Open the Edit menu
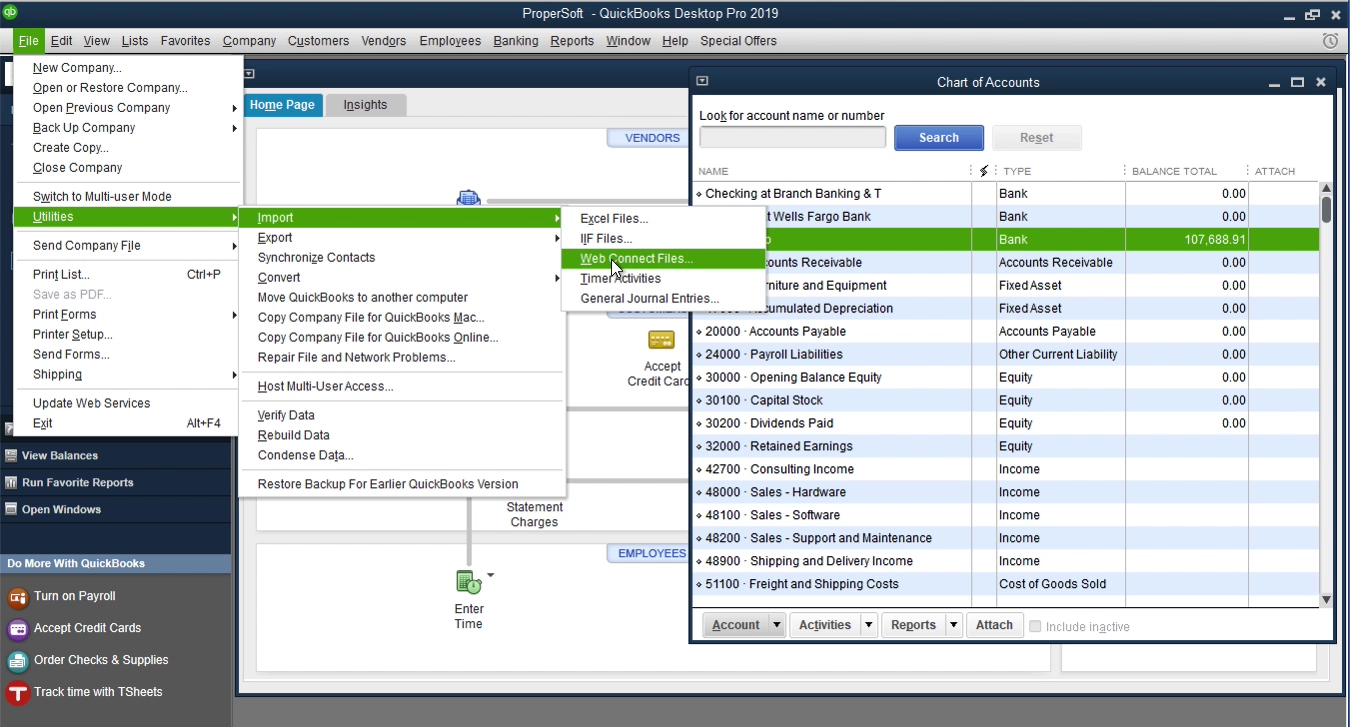This screenshot has height=727, width=1350. [61, 41]
